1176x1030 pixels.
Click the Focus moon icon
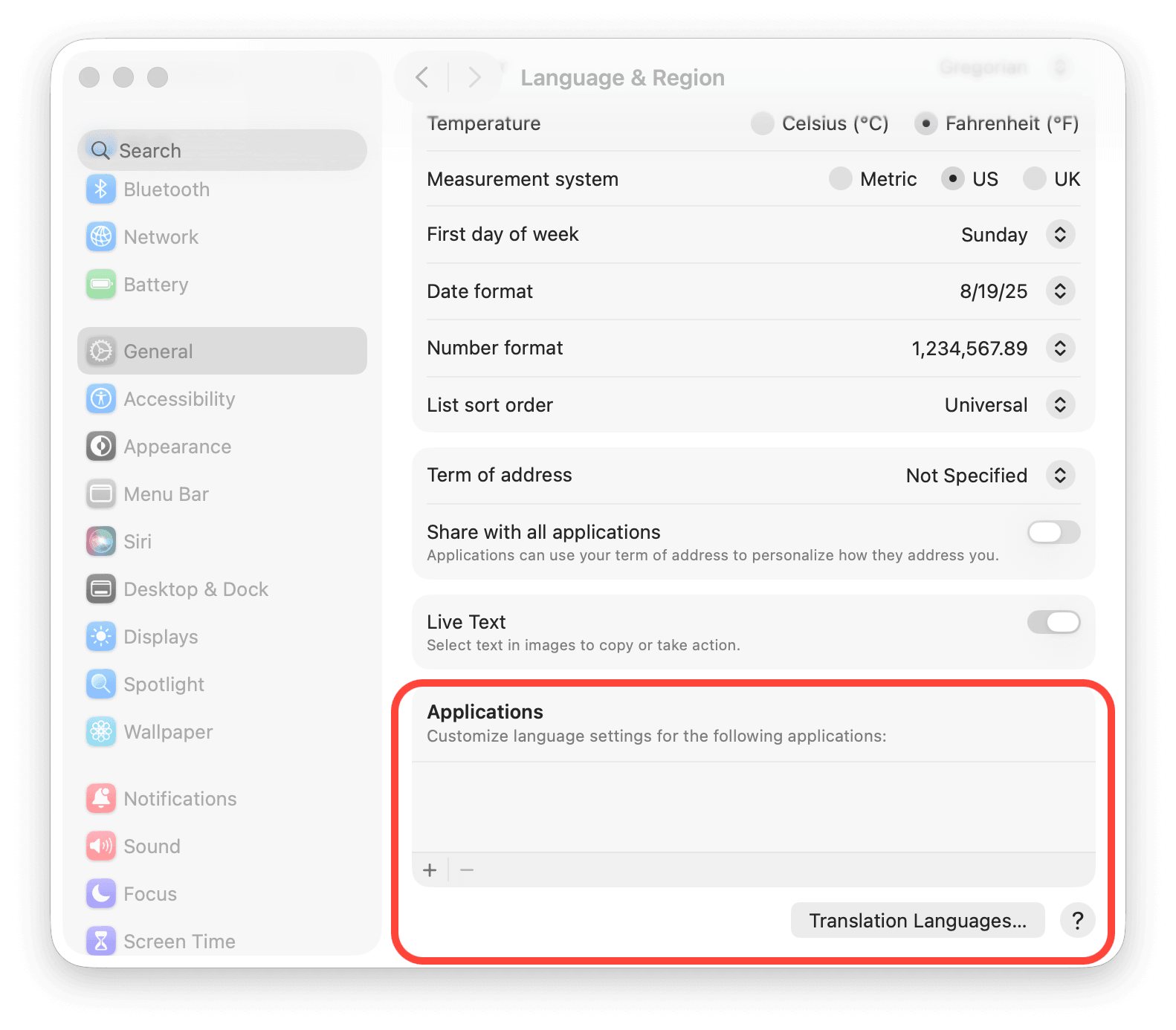point(101,894)
